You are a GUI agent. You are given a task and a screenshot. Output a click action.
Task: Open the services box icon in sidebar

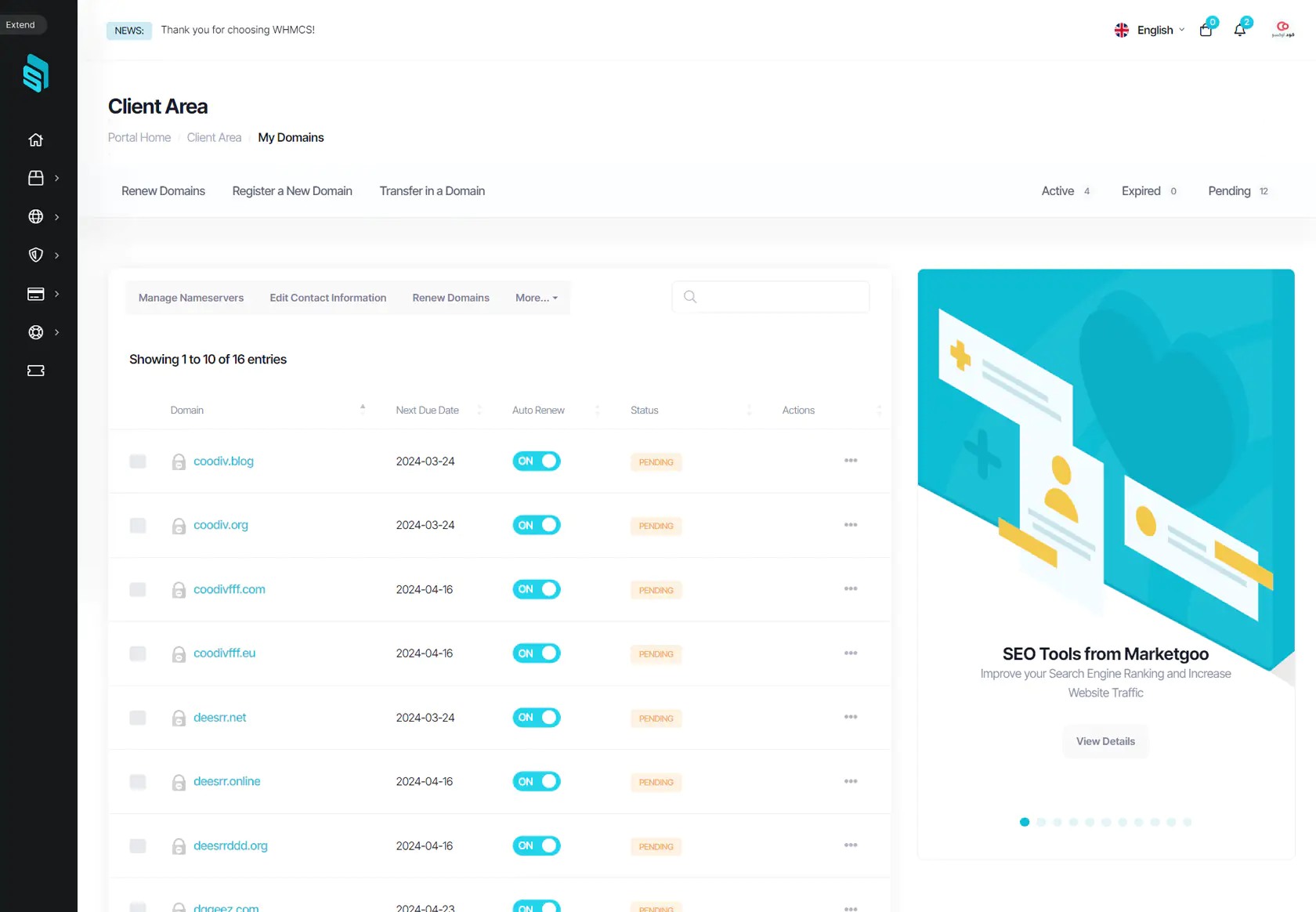click(36, 178)
